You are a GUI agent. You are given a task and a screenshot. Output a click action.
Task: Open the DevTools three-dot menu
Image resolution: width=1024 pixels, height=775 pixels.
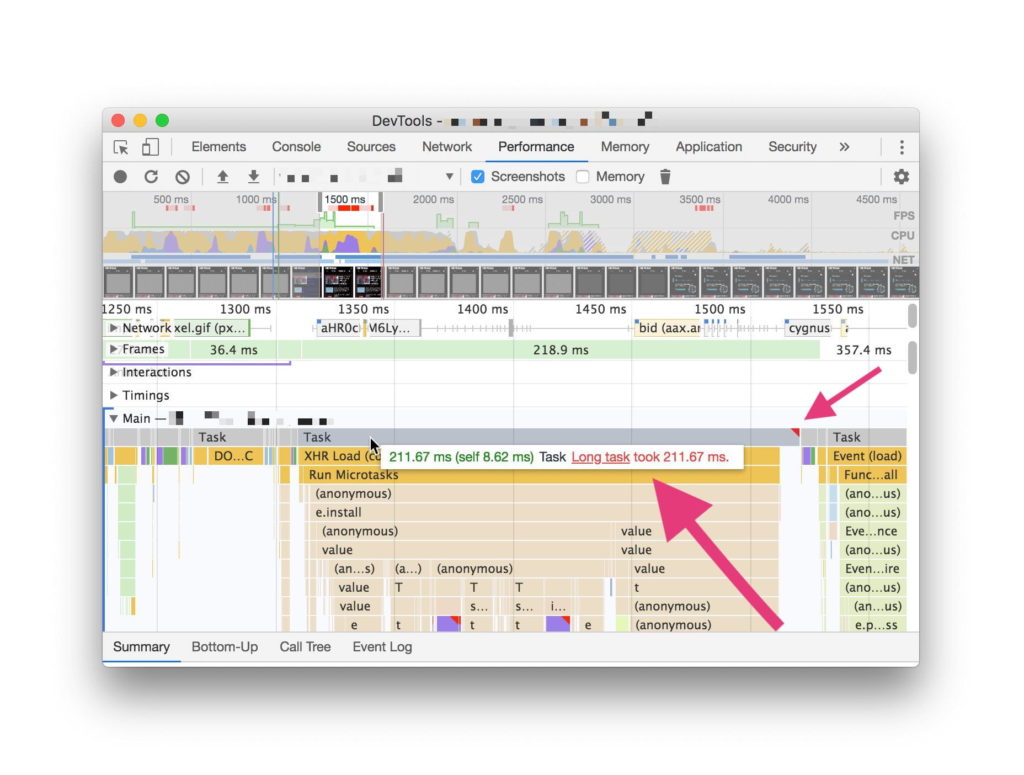coord(901,147)
